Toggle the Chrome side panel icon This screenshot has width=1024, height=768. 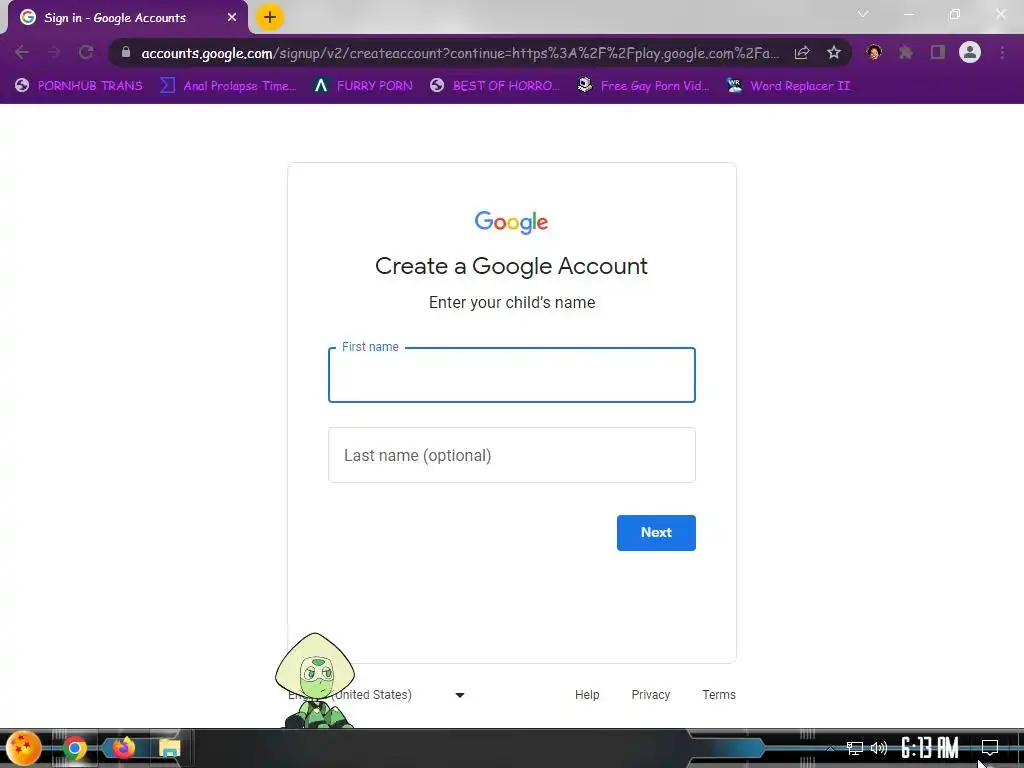click(938, 52)
